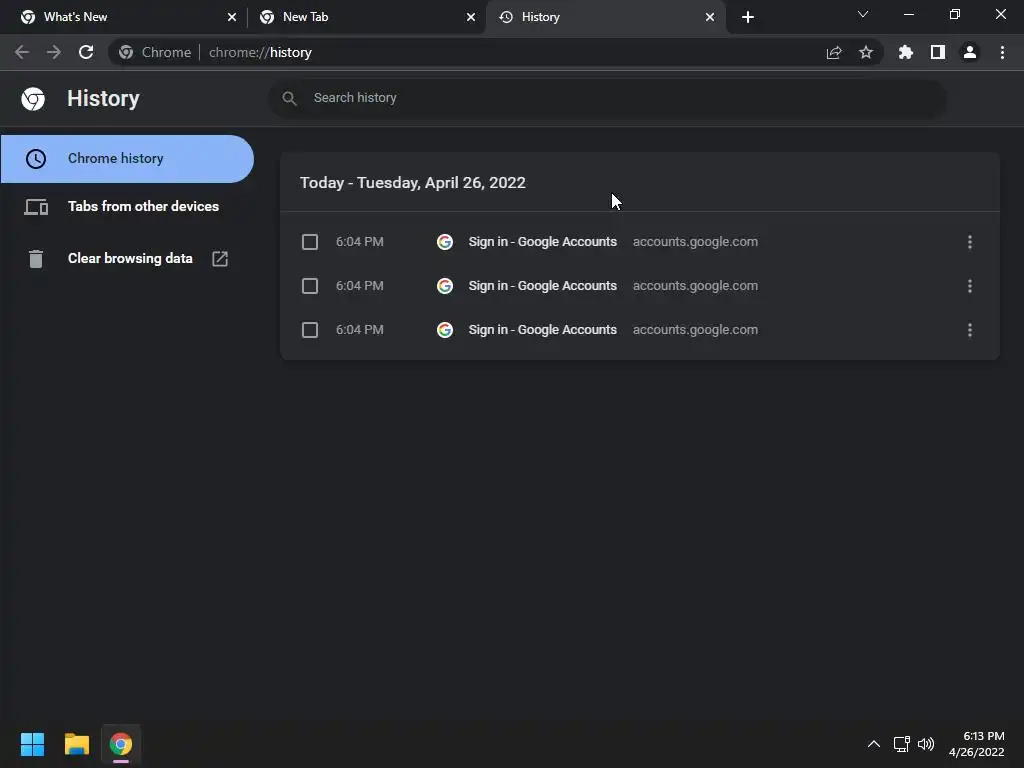This screenshot has width=1024, height=768.
Task: Open actions menu for third history entry
Action: point(969,330)
